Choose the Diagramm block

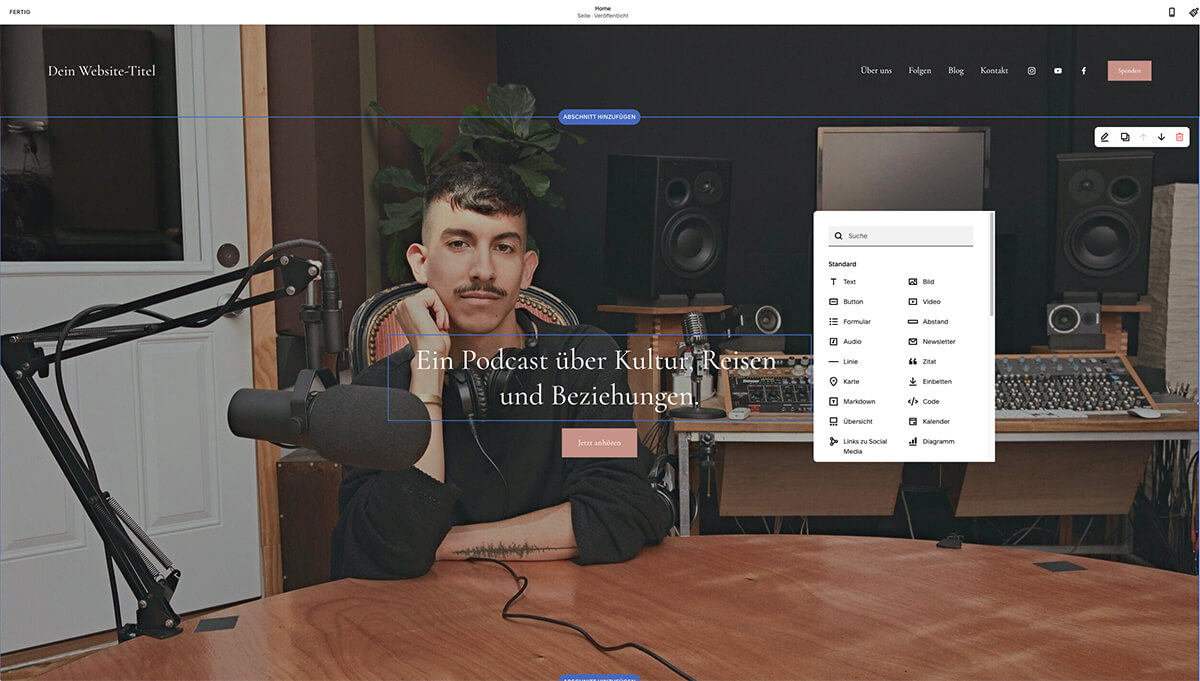coord(931,442)
